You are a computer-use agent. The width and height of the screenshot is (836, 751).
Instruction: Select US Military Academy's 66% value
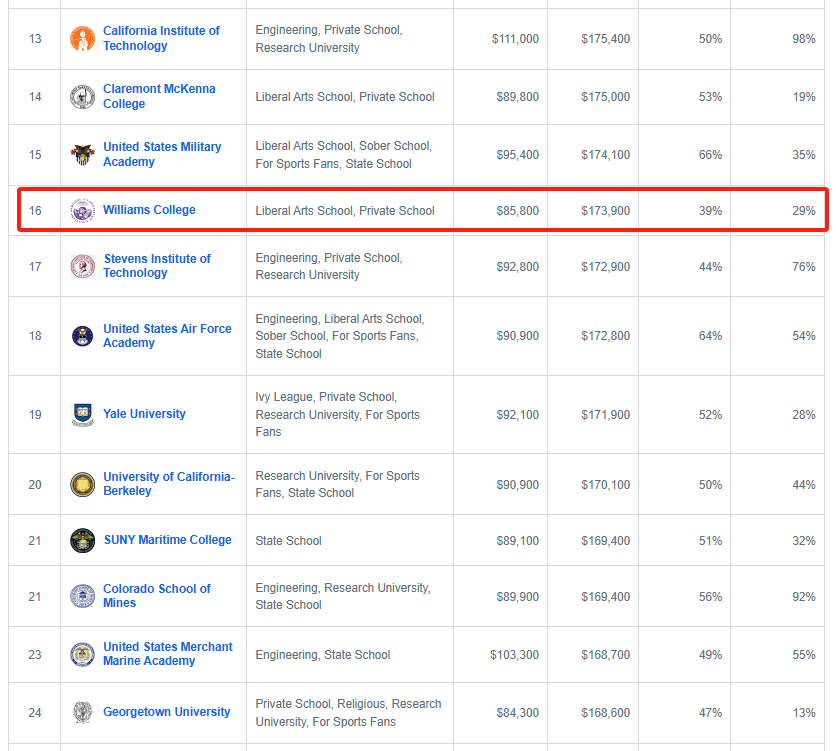pyautogui.click(x=711, y=155)
